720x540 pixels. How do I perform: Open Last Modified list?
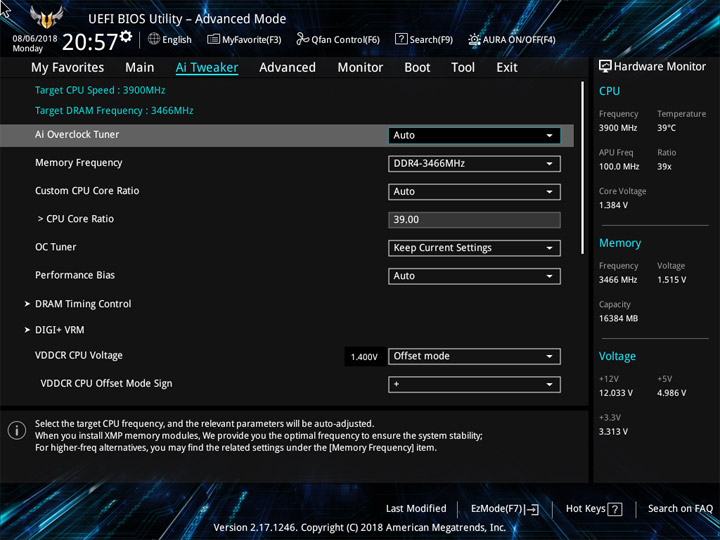click(x=416, y=508)
